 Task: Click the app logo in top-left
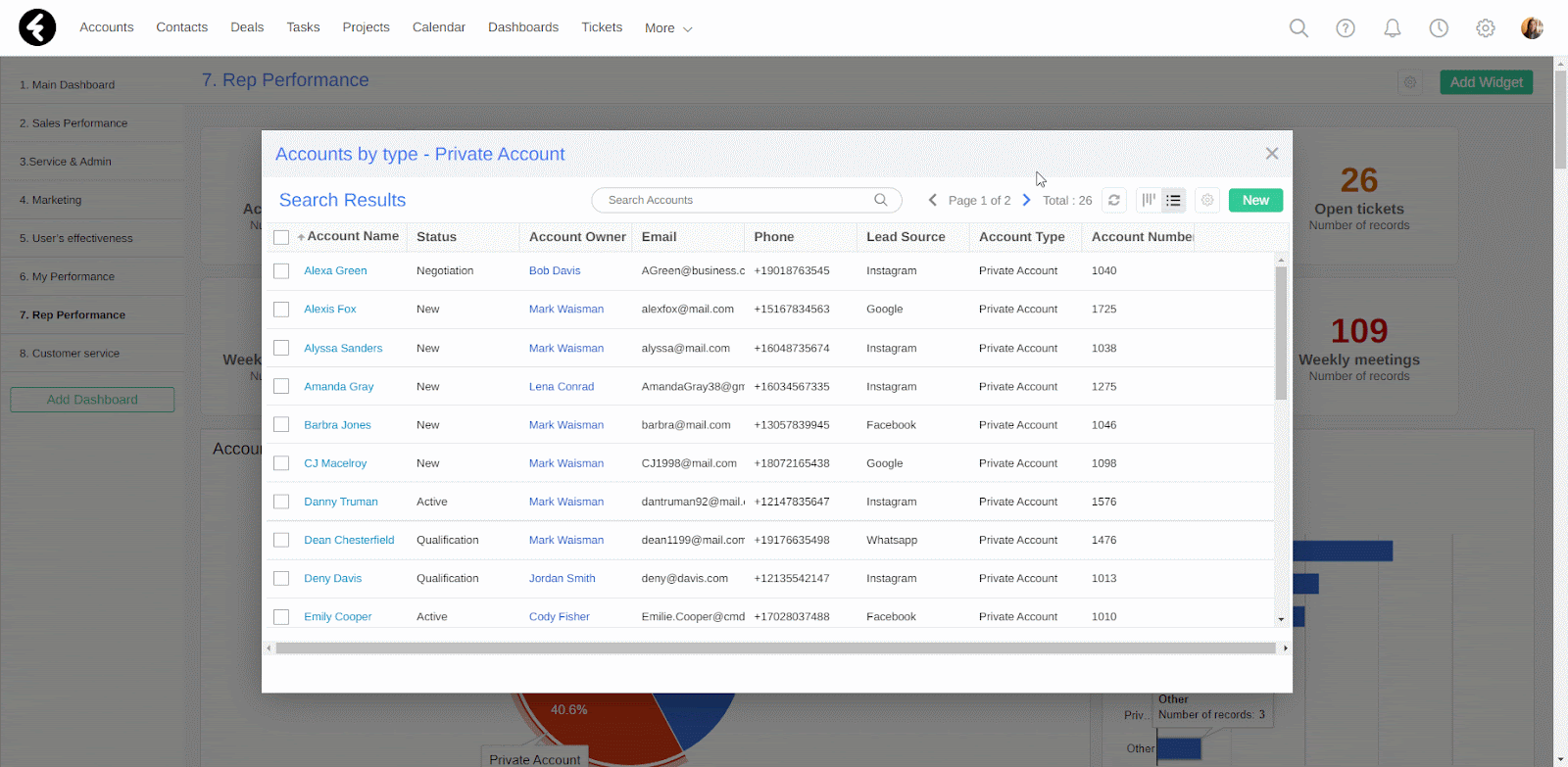(x=37, y=27)
